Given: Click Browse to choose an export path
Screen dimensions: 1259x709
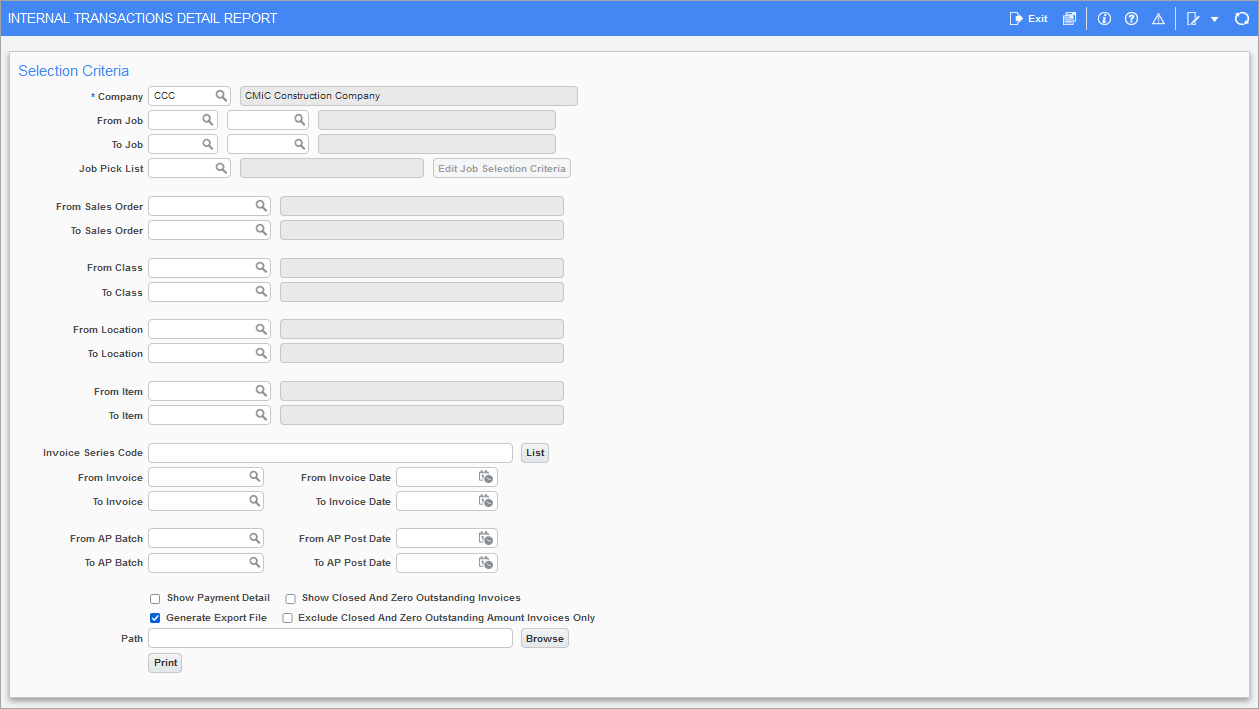Looking at the screenshot, I should 544,638.
